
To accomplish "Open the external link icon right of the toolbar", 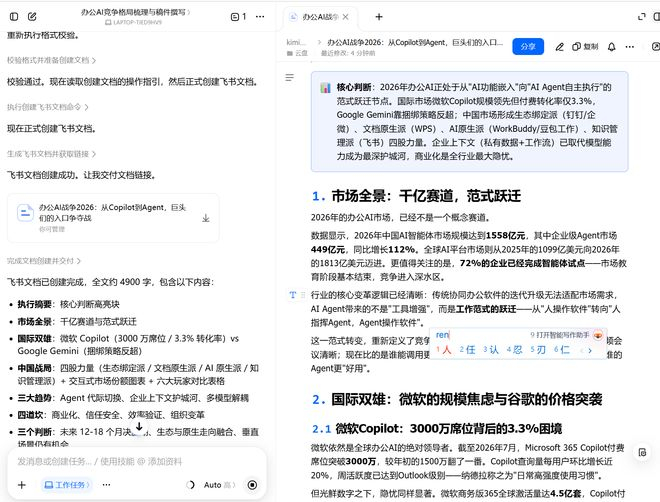I will click(655, 47).
